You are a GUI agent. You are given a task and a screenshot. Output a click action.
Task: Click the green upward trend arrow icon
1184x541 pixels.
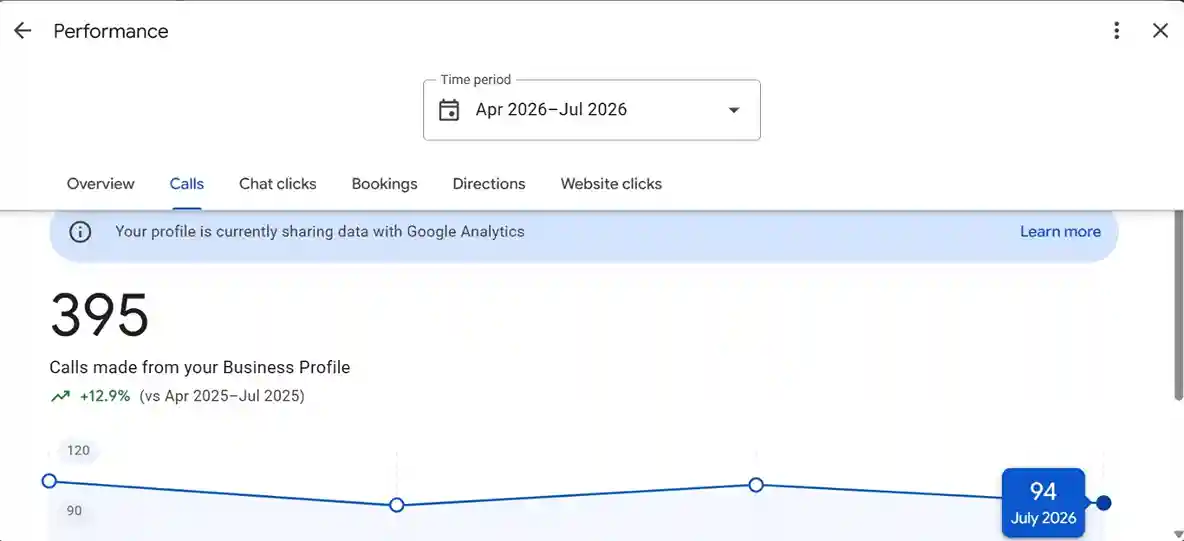[x=60, y=396]
